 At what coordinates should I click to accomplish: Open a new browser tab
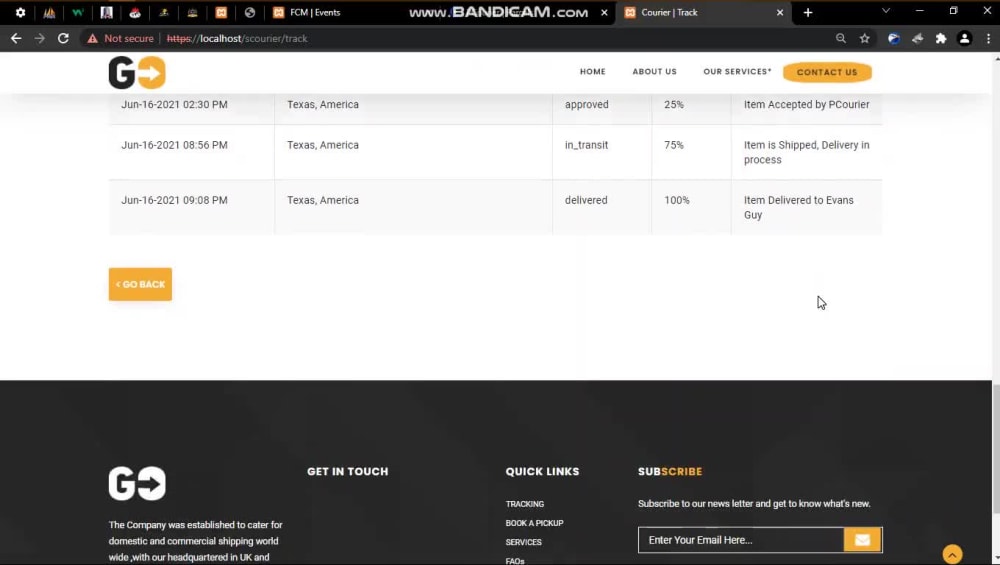click(x=807, y=12)
